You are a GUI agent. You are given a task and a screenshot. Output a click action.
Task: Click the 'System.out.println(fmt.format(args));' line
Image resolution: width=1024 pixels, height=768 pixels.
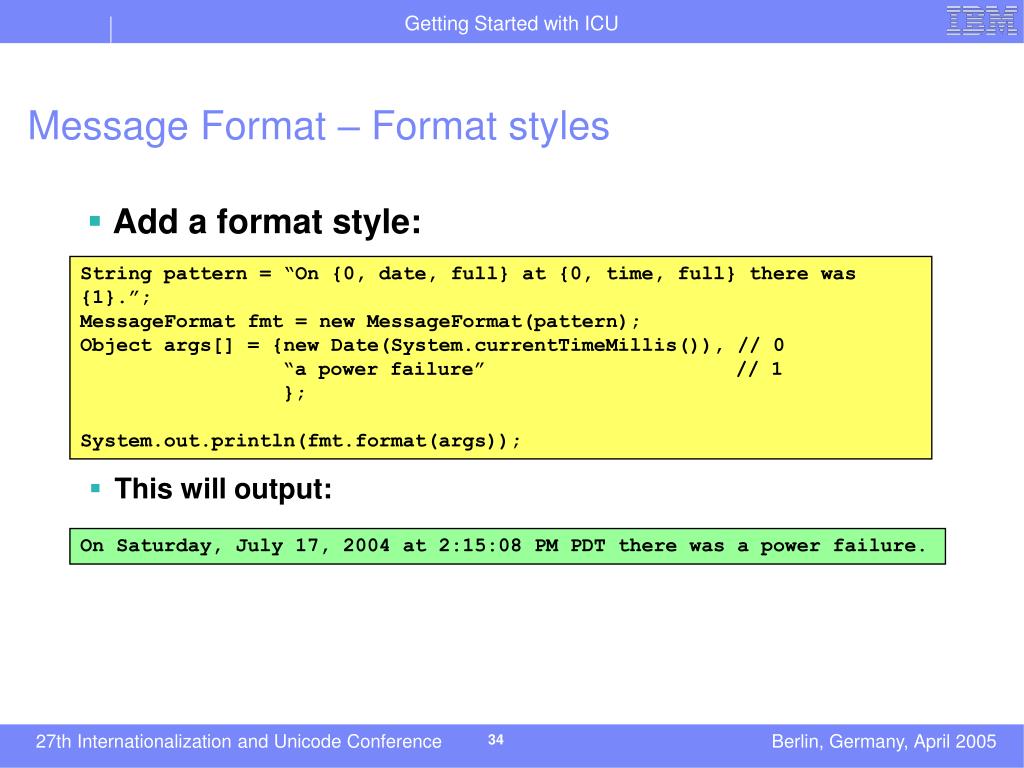tap(300, 441)
